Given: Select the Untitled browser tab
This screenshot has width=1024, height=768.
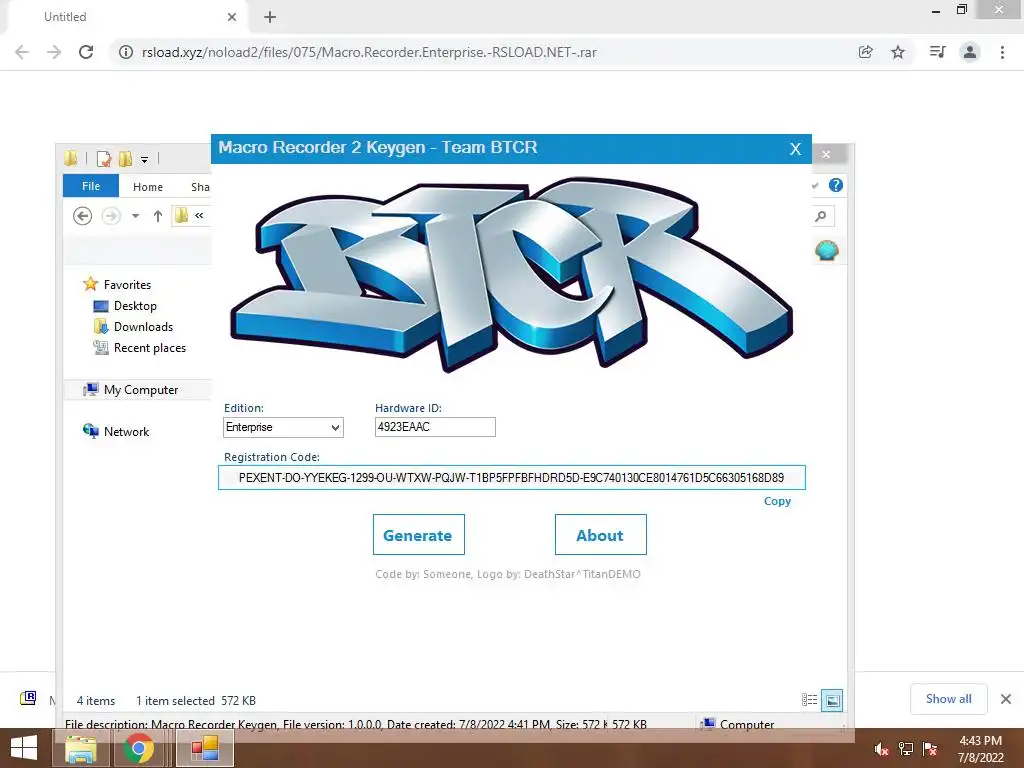Looking at the screenshot, I should 127,17.
